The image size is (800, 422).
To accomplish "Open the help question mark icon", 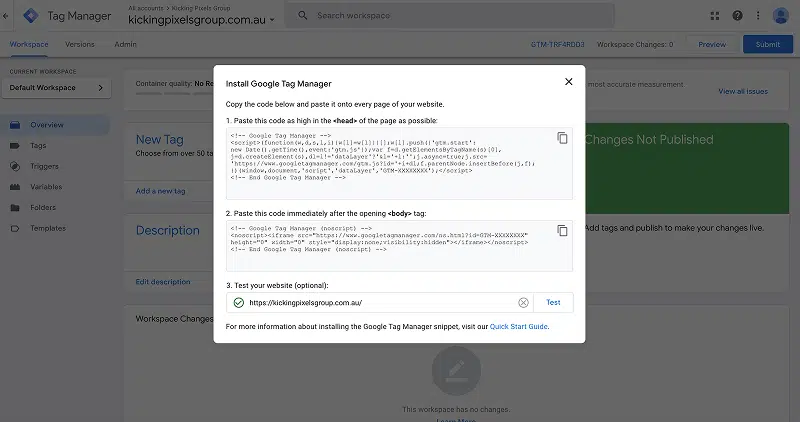I will pyautogui.click(x=737, y=16).
